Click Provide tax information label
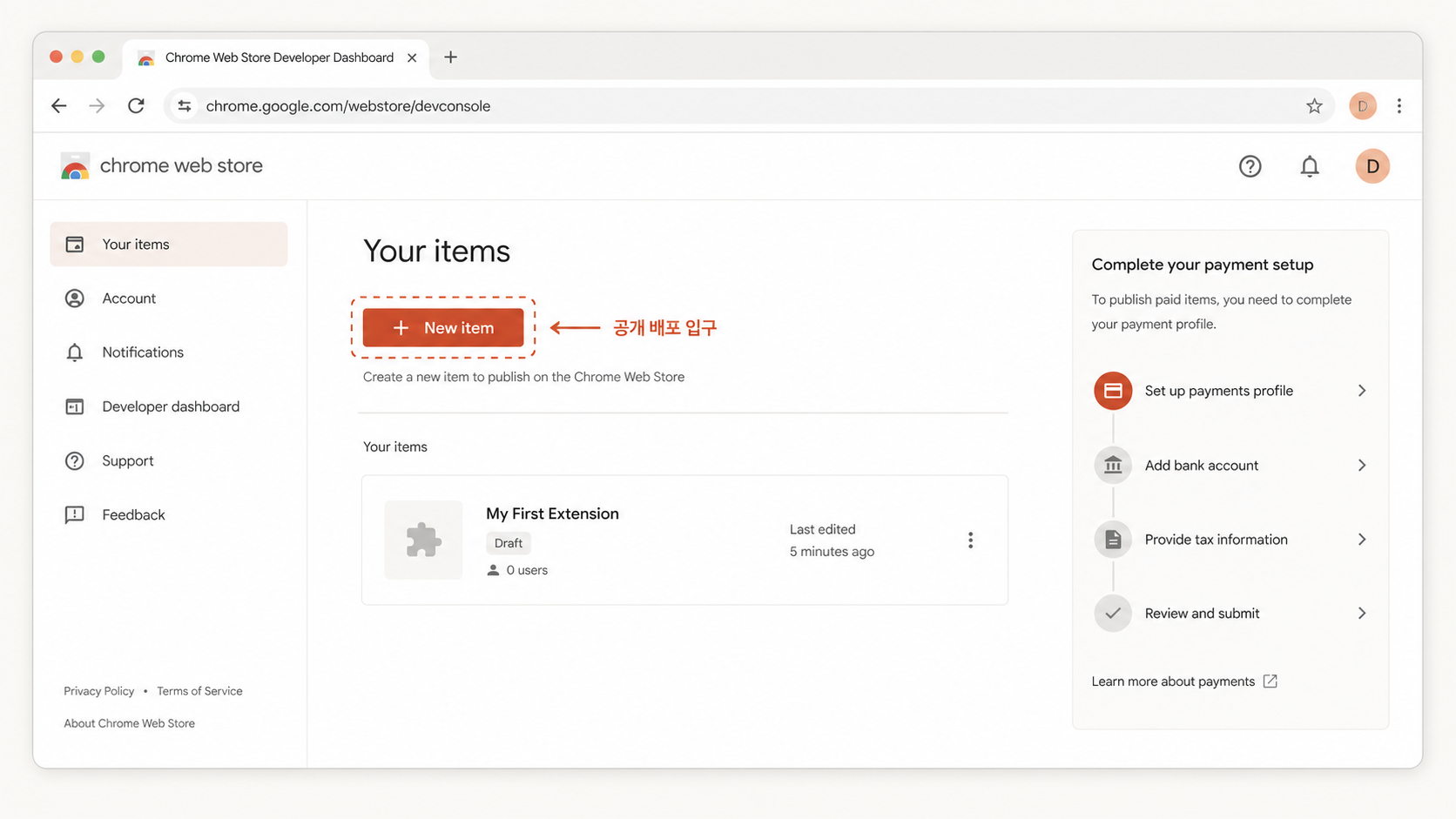This screenshot has width=1456, height=819. coord(1216,540)
